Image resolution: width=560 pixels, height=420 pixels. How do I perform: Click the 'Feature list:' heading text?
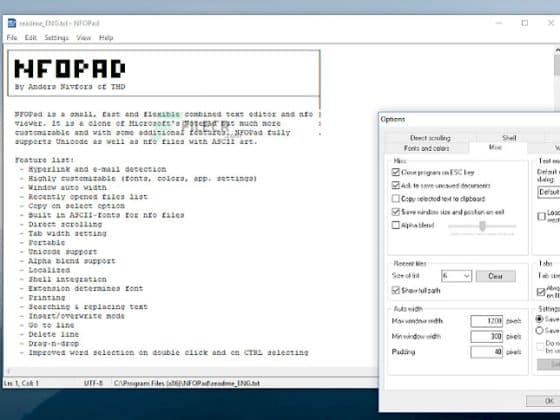point(45,160)
